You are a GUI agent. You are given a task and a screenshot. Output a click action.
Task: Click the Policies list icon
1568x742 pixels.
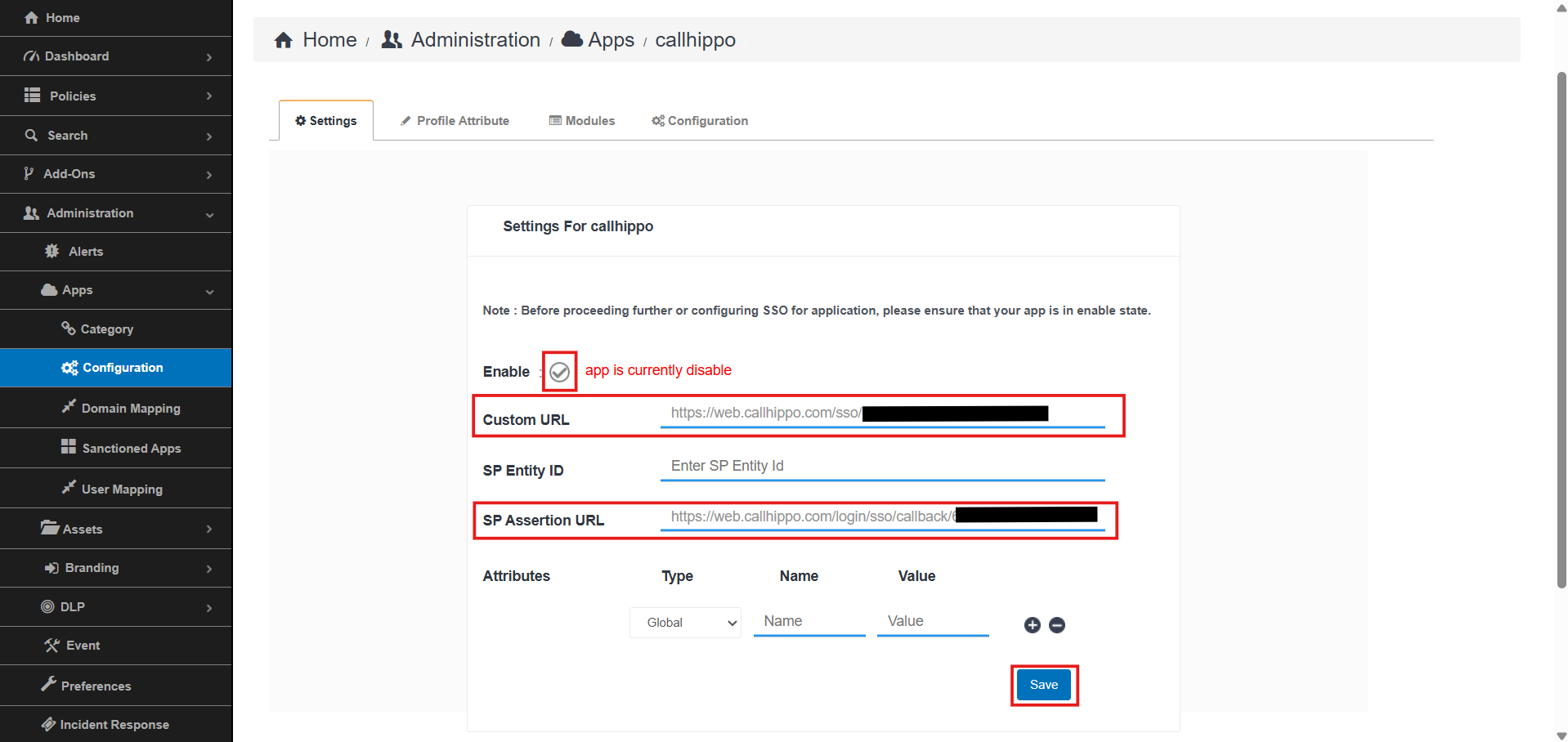[32, 96]
